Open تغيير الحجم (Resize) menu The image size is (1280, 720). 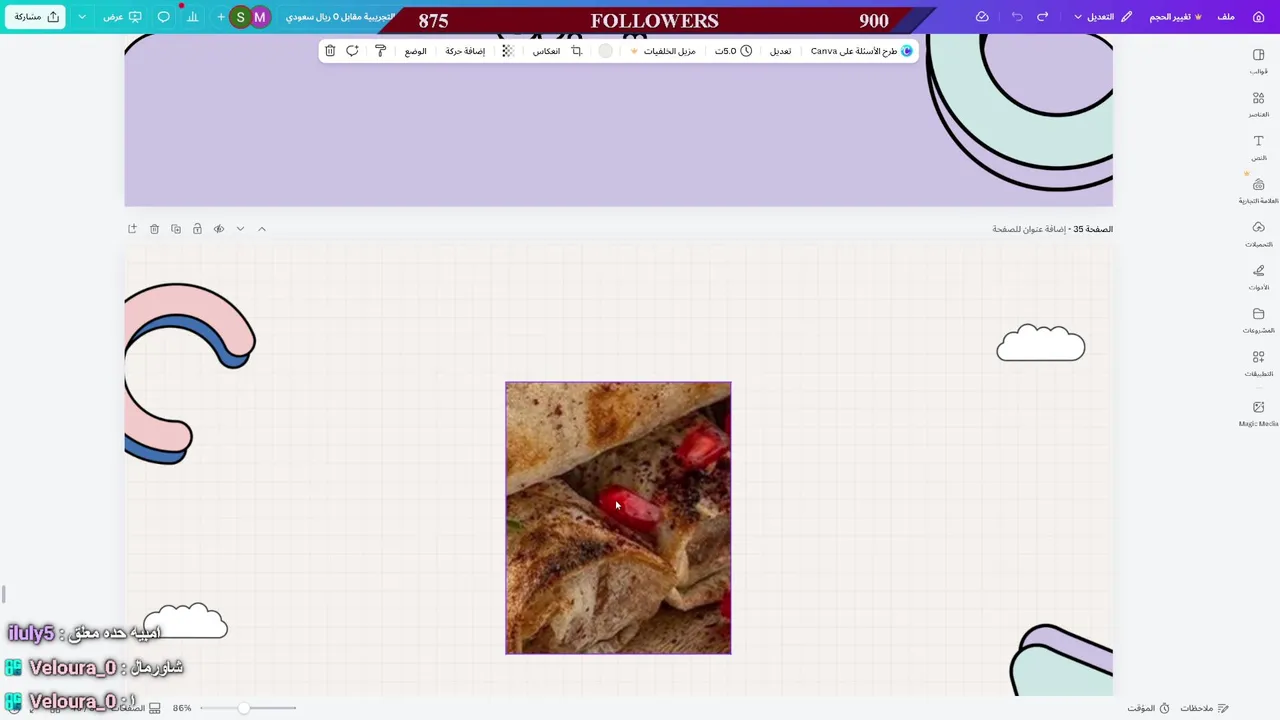click(1176, 17)
